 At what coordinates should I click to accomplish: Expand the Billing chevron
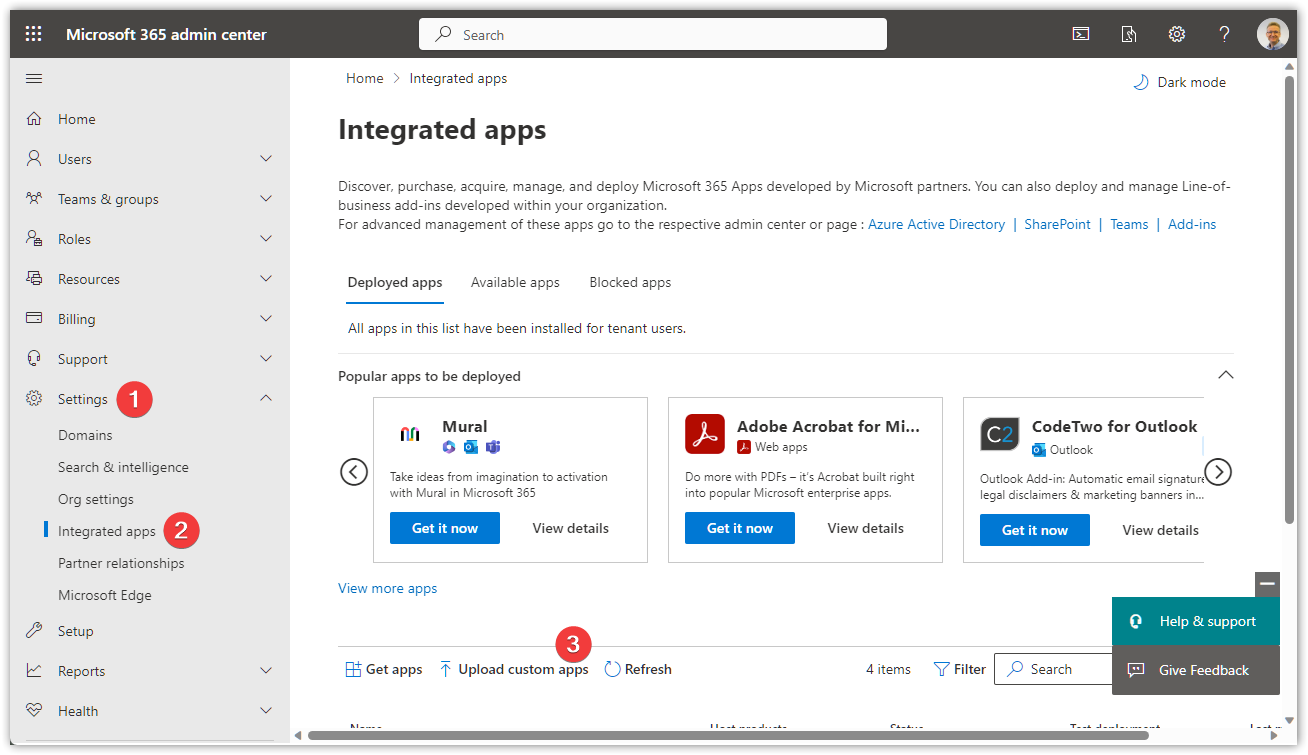(266, 318)
